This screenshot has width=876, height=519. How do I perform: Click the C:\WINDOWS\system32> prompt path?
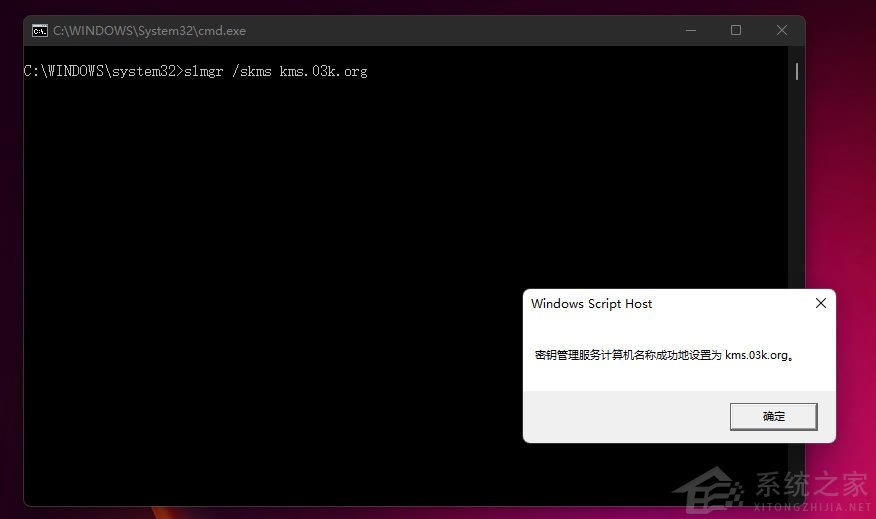pos(103,71)
